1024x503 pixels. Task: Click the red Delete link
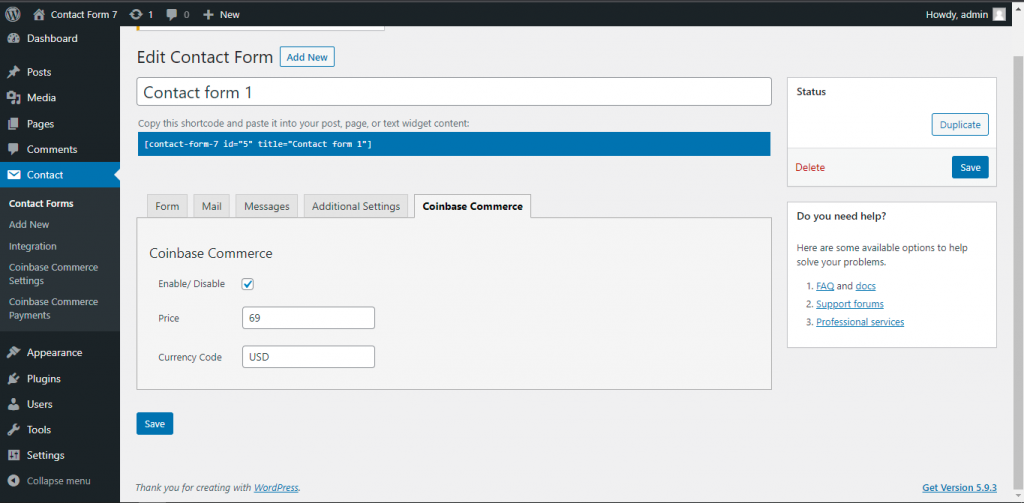[x=810, y=168]
